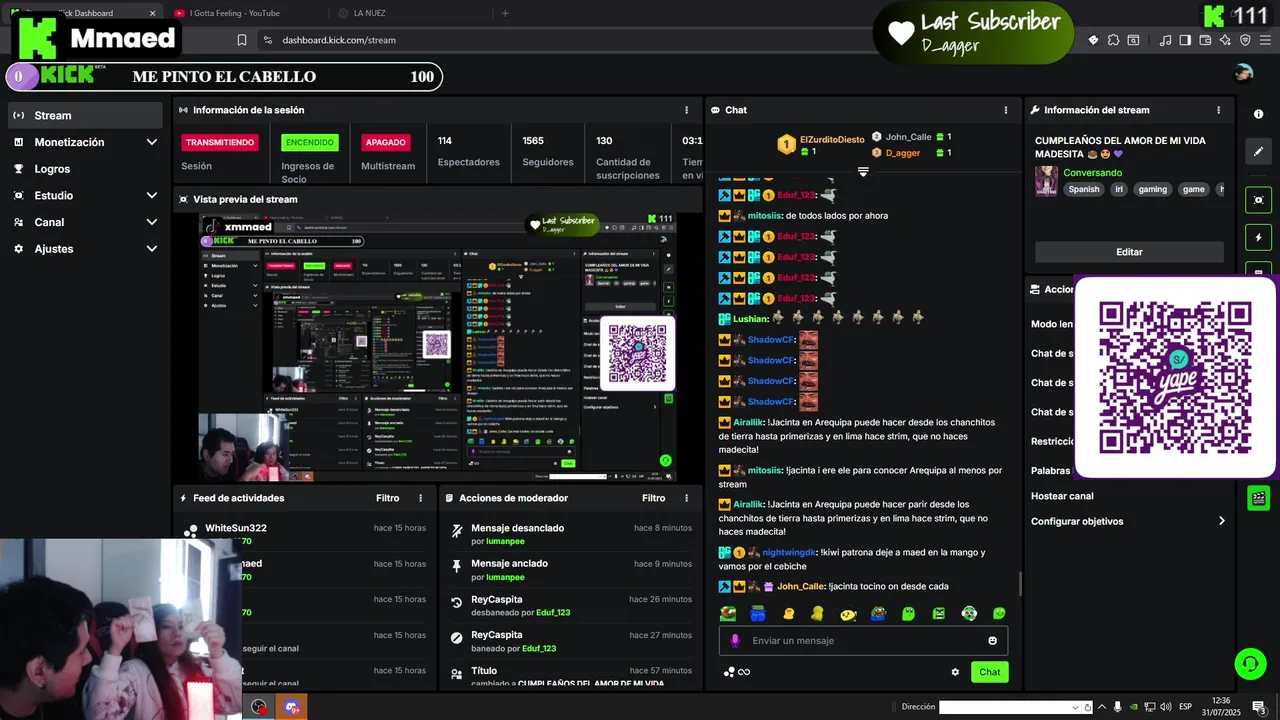
Task: Click the Editar stream info button
Action: point(1129,252)
